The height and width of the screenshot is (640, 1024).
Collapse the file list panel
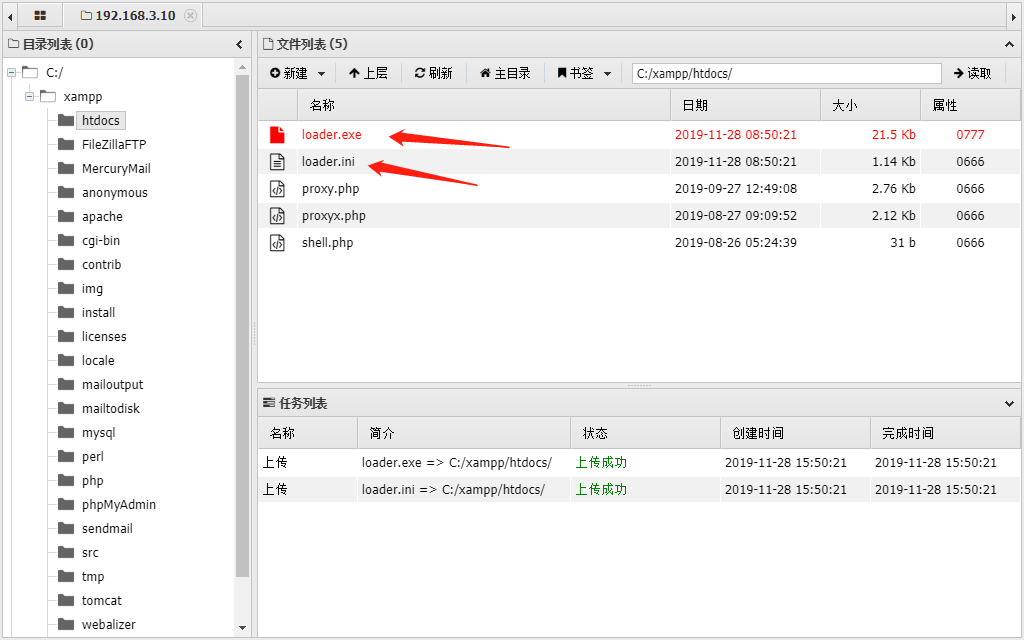[1009, 44]
